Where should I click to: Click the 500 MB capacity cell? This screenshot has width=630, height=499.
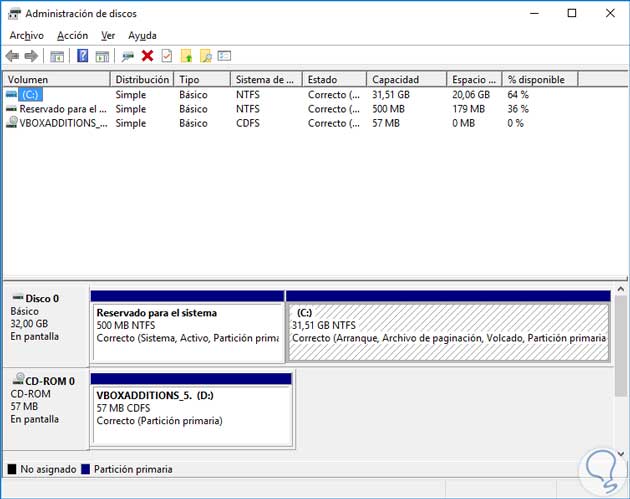(x=388, y=109)
